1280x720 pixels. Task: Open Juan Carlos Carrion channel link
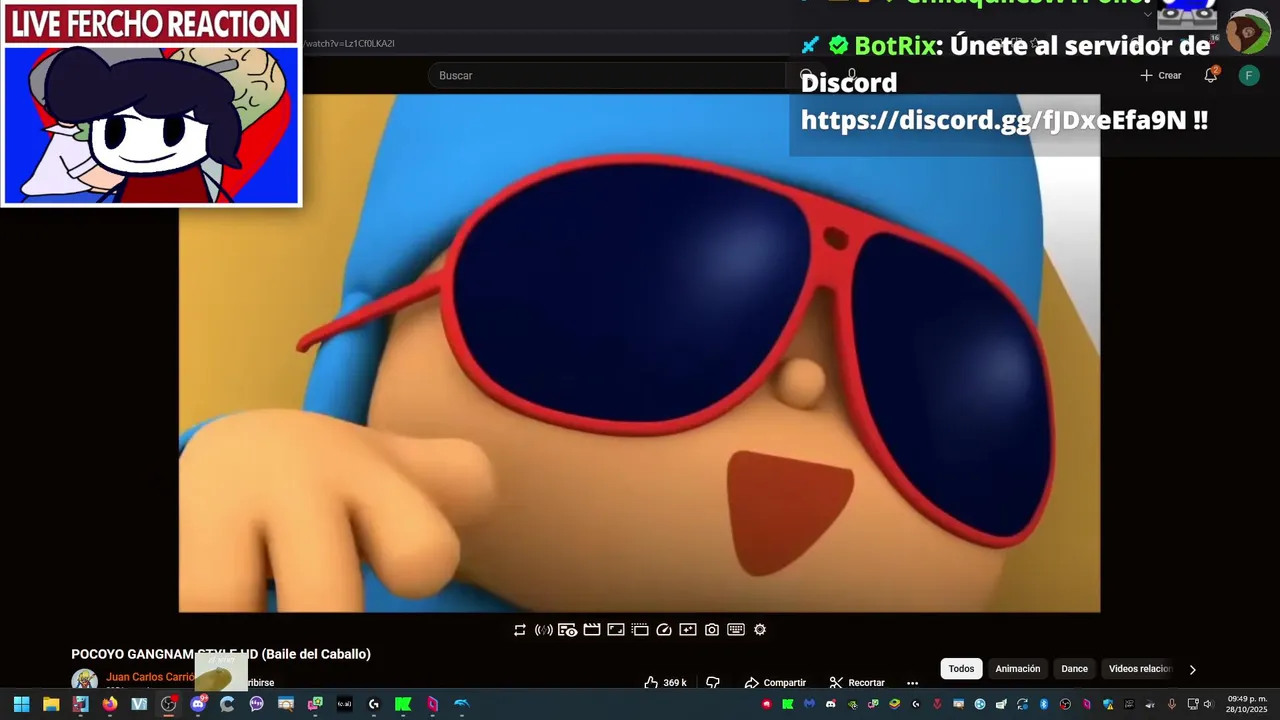point(150,677)
